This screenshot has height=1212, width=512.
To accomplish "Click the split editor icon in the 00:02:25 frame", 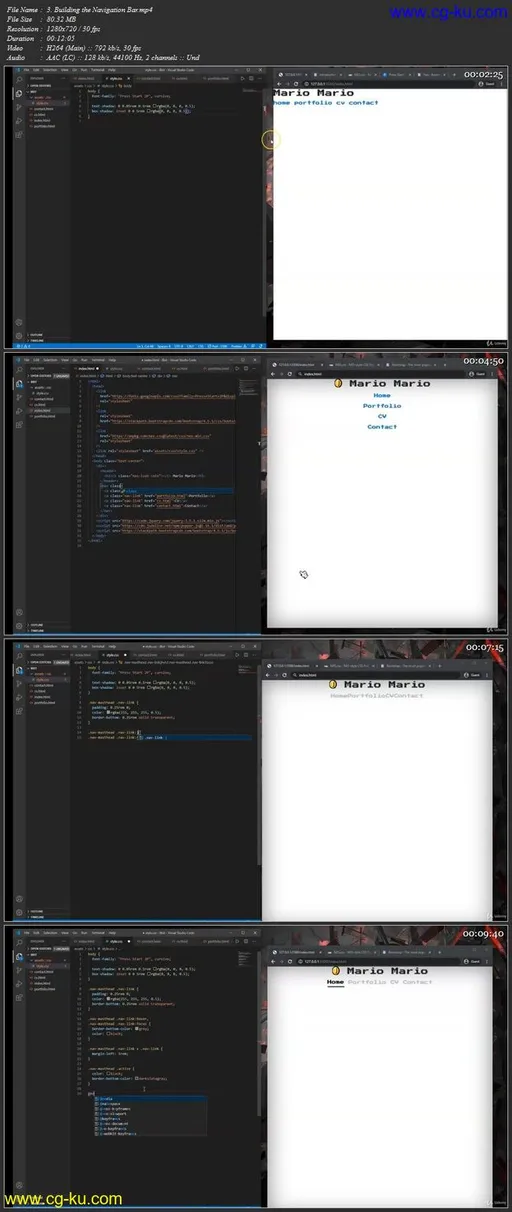I will tap(249, 78).
